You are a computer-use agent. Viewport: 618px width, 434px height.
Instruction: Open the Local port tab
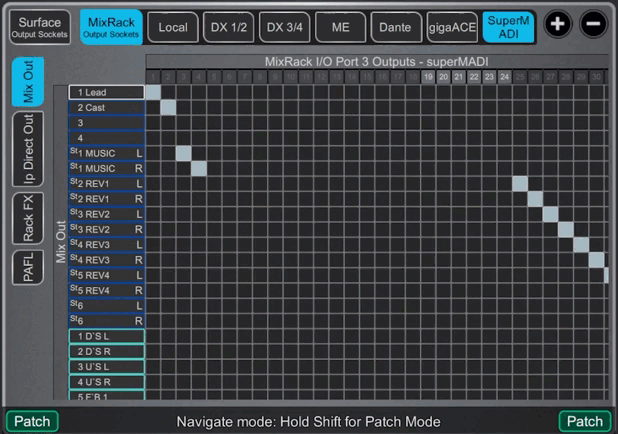pyautogui.click(x=173, y=27)
